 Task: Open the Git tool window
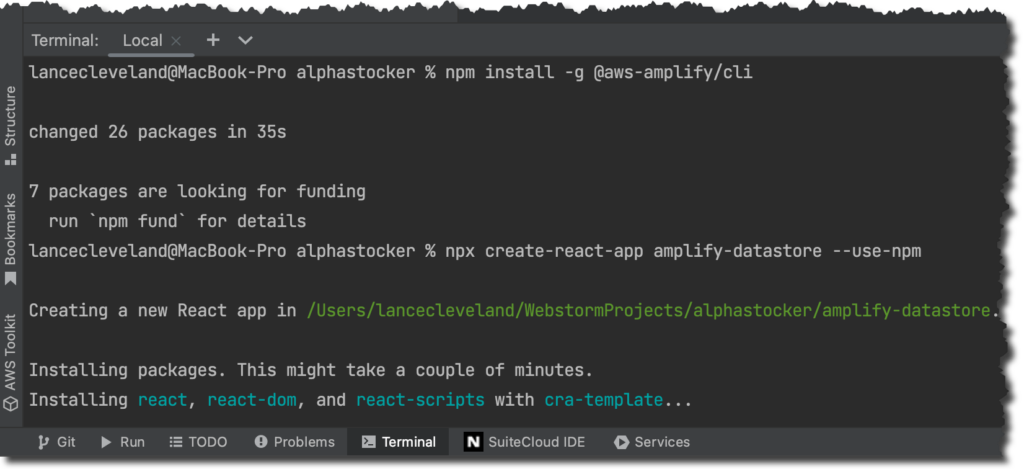pyautogui.click(x=57, y=442)
